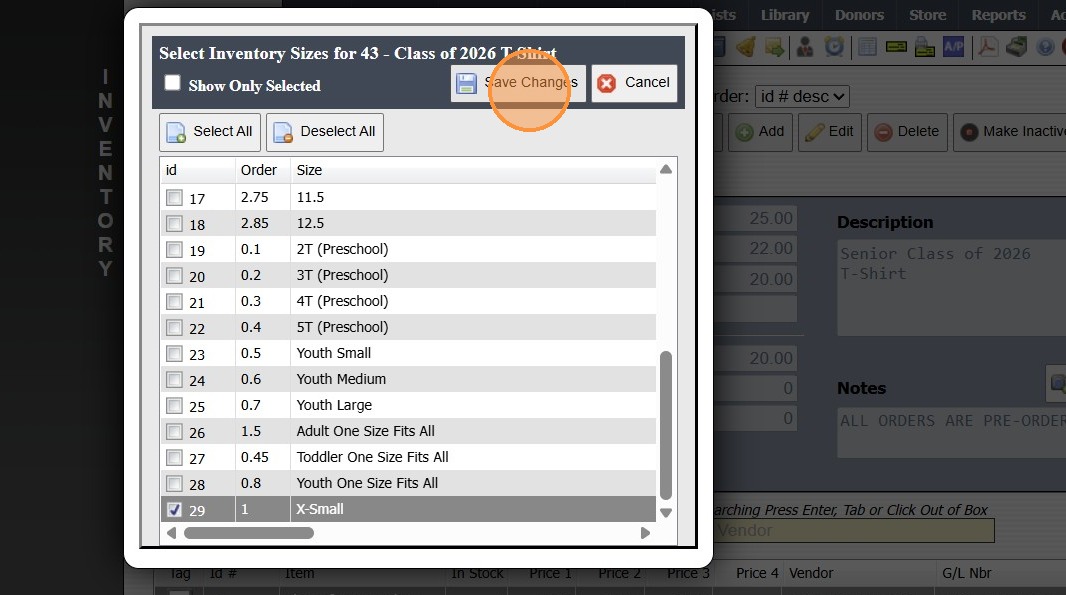Uncheck the X-Small row checkbox

pos(174,509)
